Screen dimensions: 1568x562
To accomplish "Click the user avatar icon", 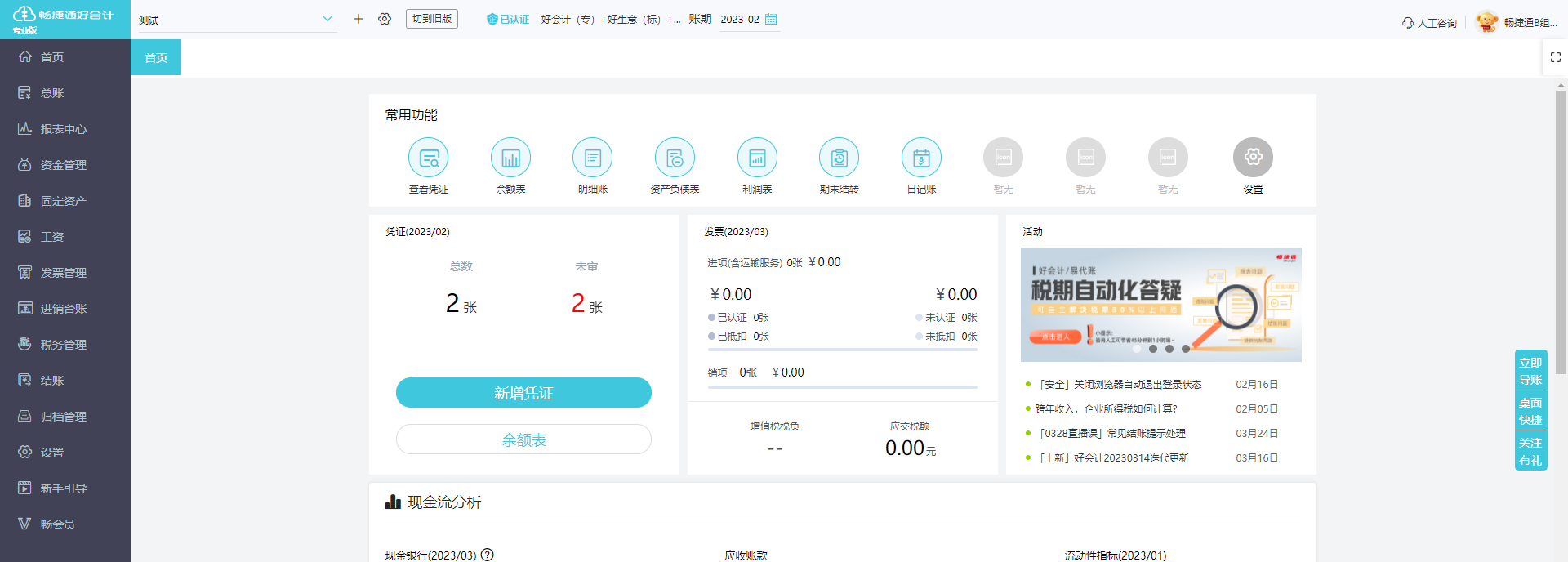I will (1487, 21).
